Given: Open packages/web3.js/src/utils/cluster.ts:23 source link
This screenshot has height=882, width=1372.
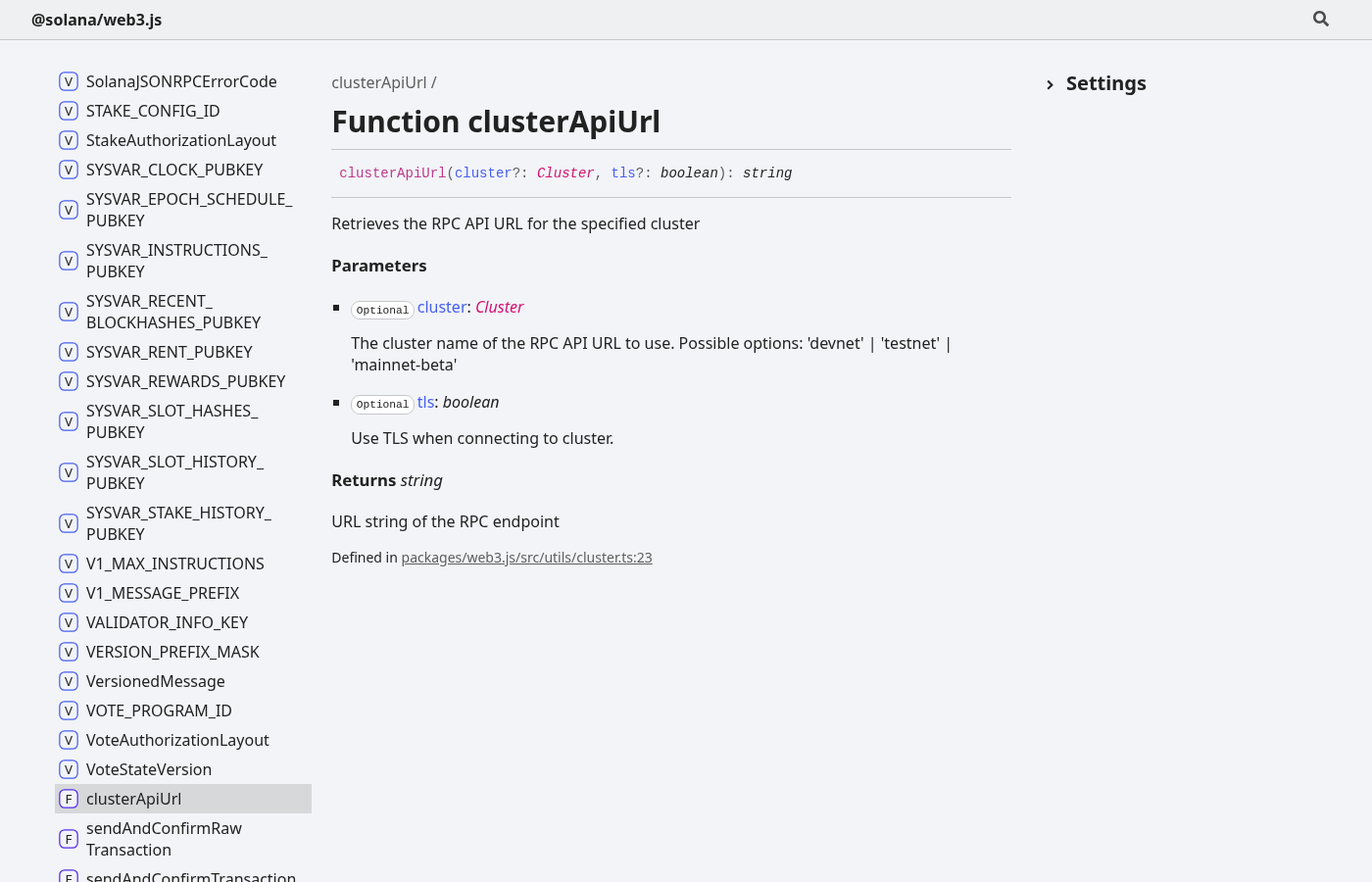Looking at the screenshot, I should 526,558.
